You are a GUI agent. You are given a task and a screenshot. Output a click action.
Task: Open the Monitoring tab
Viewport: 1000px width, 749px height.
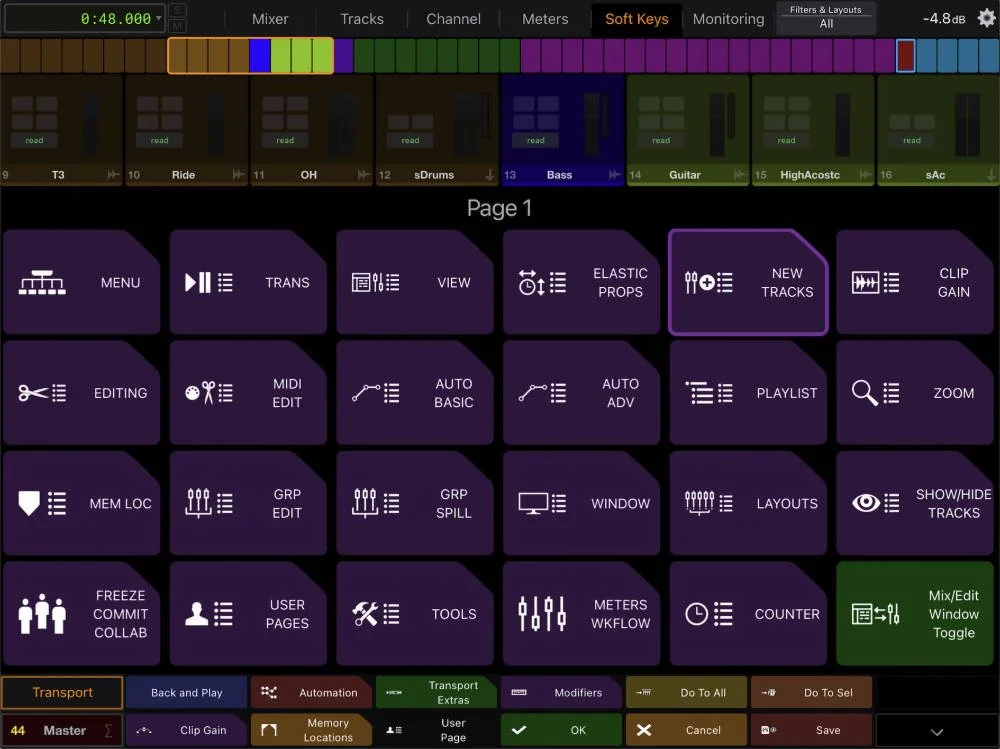pyautogui.click(x=729, y=18)
